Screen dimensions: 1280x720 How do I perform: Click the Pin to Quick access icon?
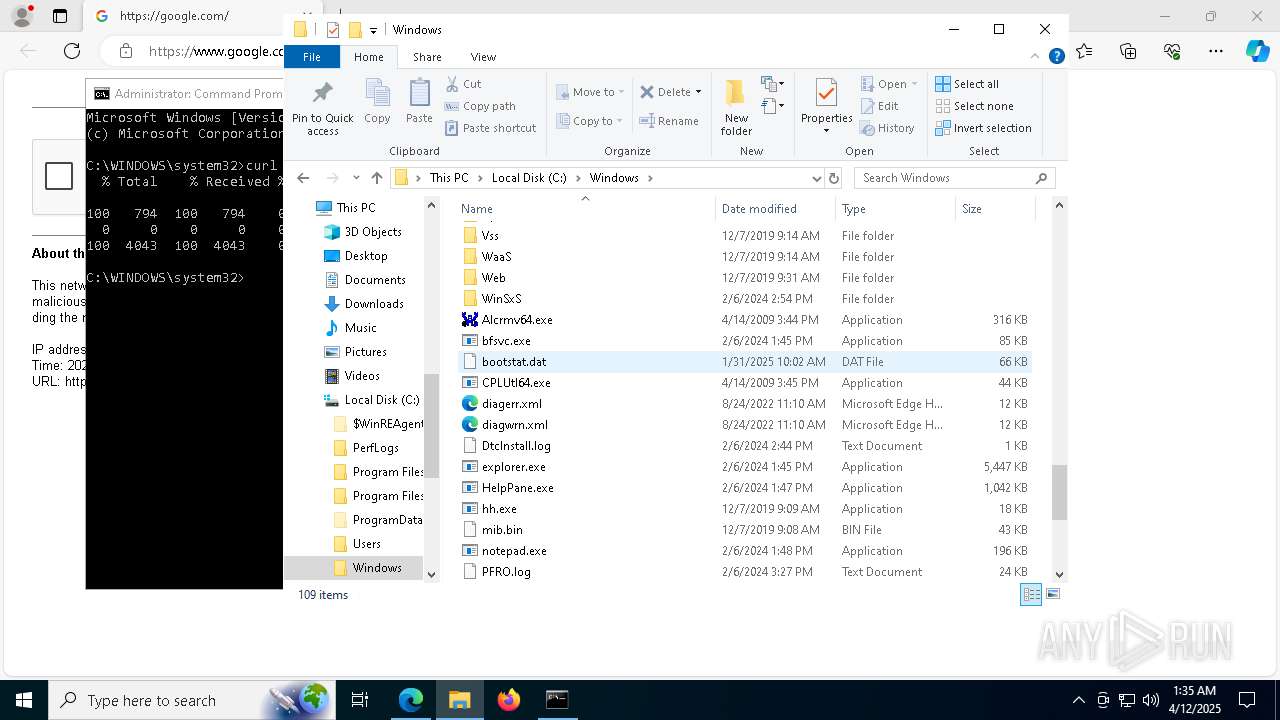tap(322, 94)
